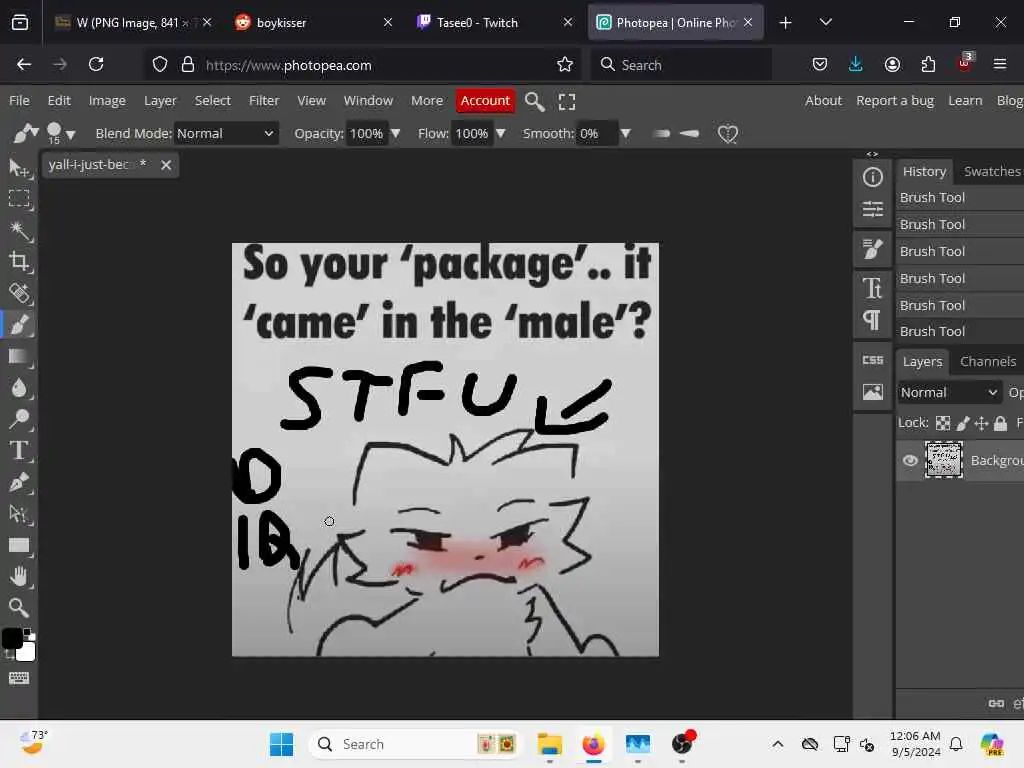Open the File menu
This screenshot has width=1024, height=768.
point(19,101)
